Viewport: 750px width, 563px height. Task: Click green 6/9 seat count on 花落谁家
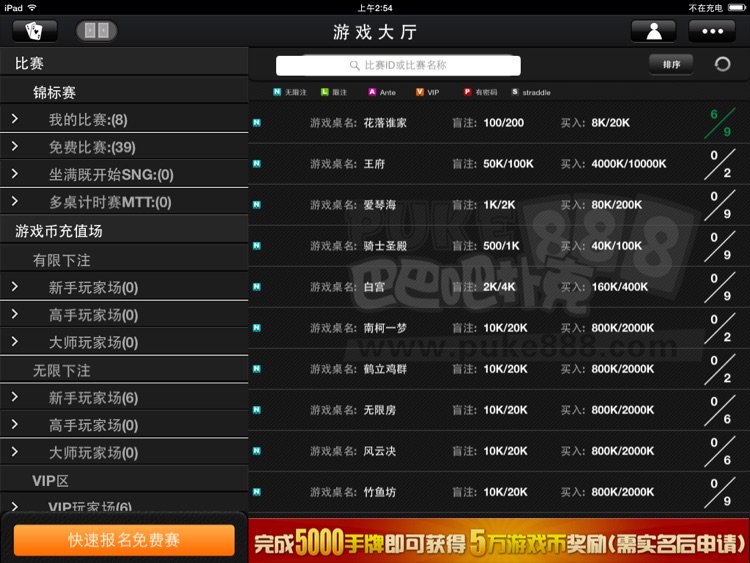coord(720,122)
